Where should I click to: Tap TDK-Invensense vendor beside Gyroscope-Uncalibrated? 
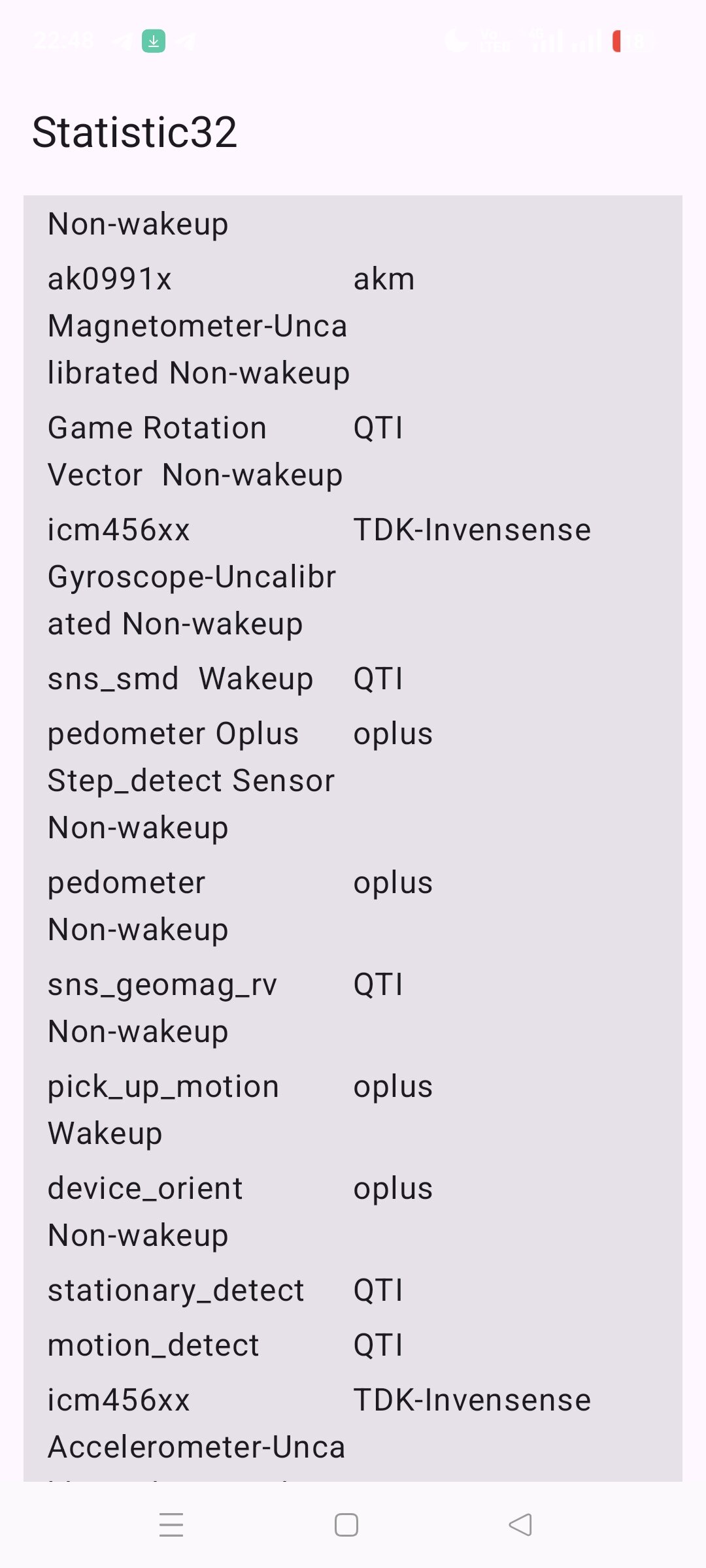pyautogui.click(x=472, y=530)
